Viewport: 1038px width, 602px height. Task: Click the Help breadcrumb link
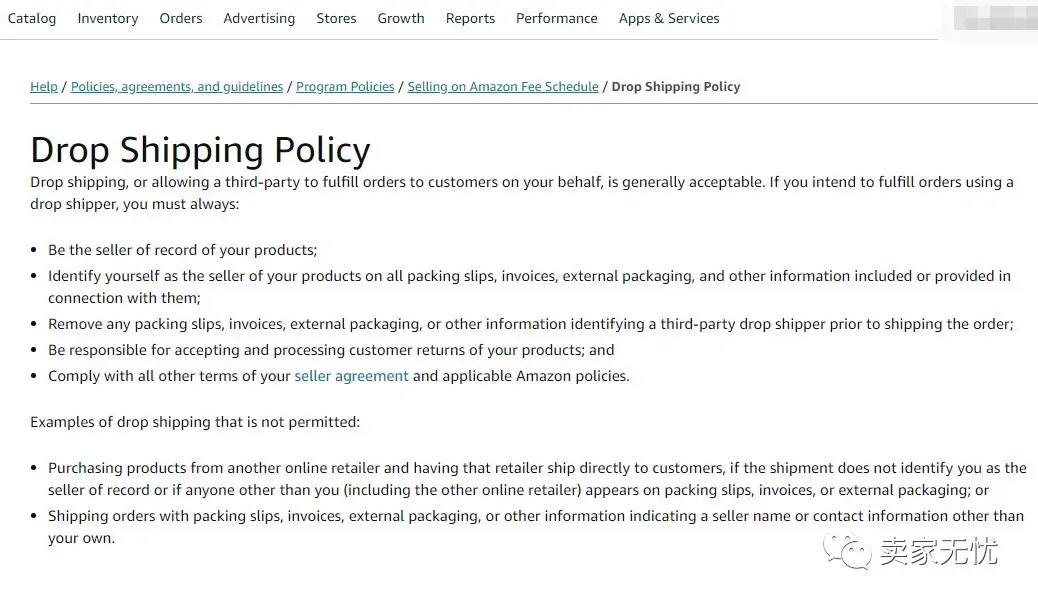44,87
